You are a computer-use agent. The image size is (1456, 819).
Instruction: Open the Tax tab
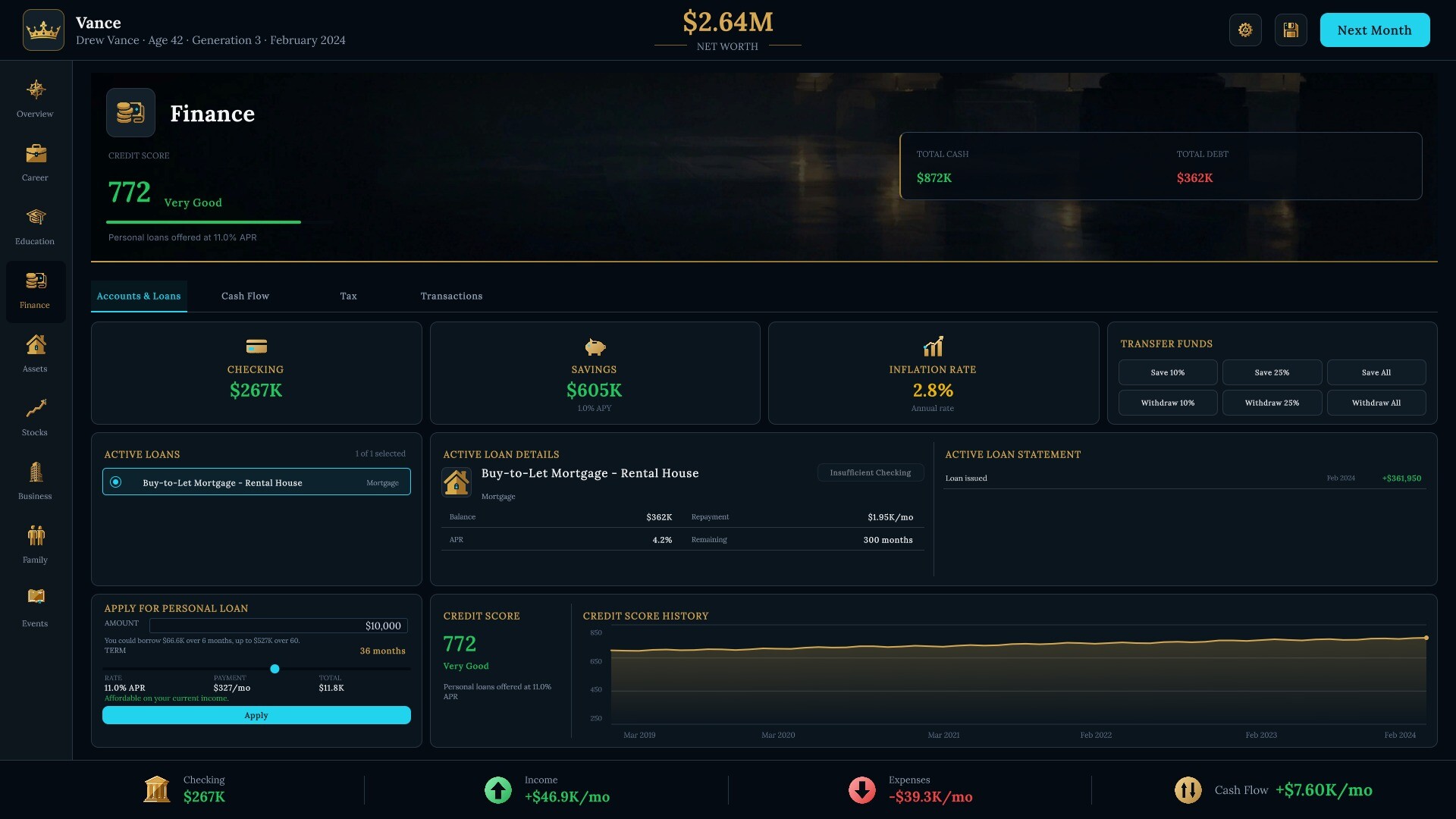[348, 297]
